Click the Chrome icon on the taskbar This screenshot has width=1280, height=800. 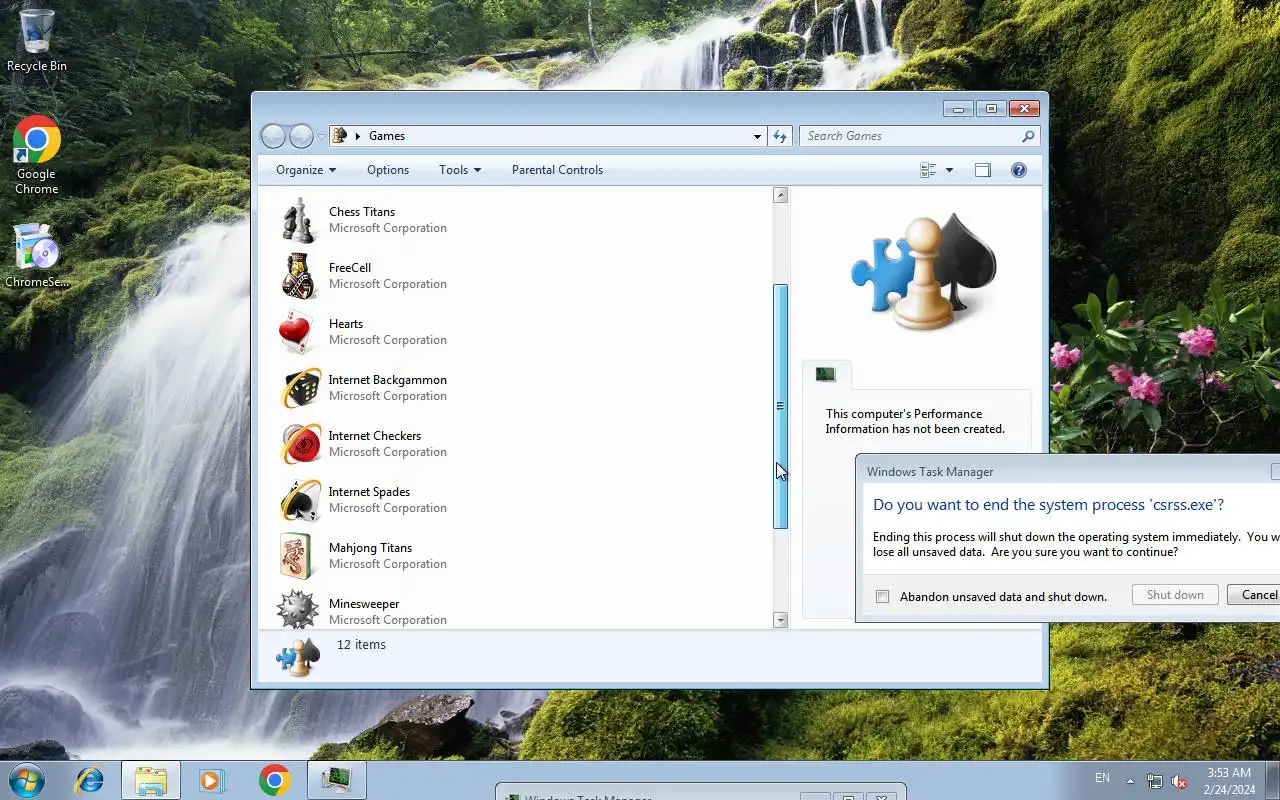coord(275,780)
